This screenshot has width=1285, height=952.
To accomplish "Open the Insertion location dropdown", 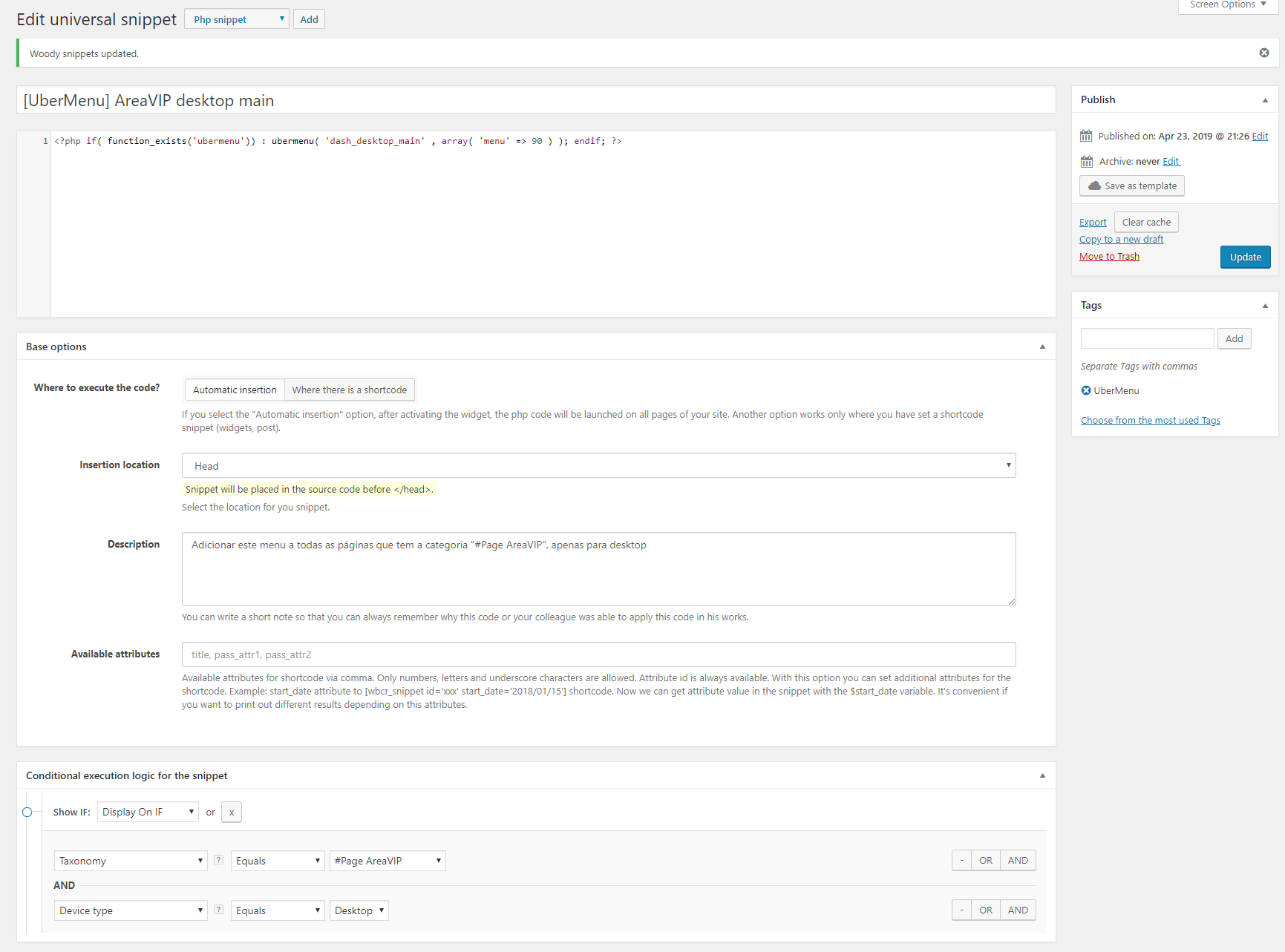I will (598, 465).
